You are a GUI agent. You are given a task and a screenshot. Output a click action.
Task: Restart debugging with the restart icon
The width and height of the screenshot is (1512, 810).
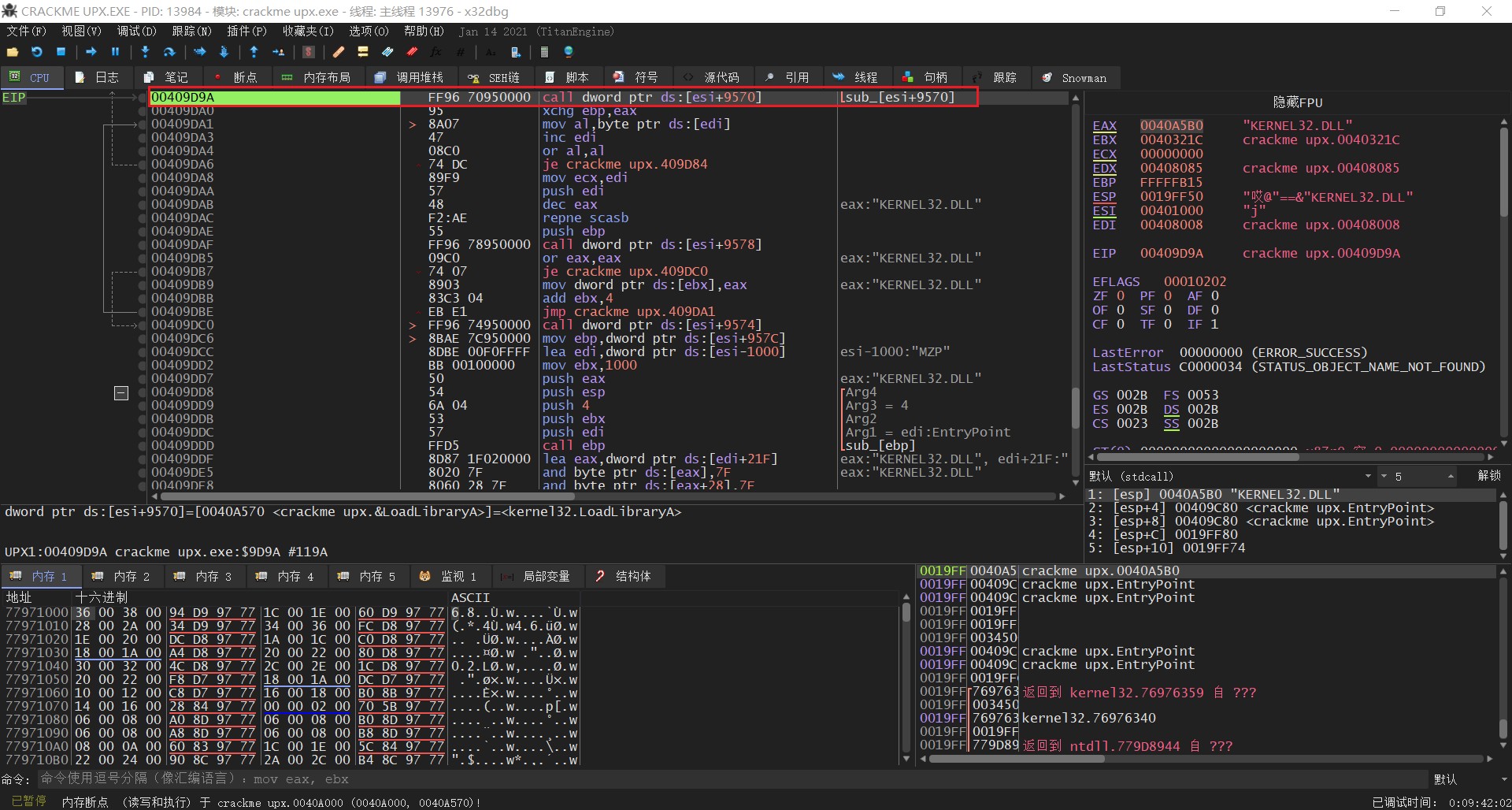(37, 52)
